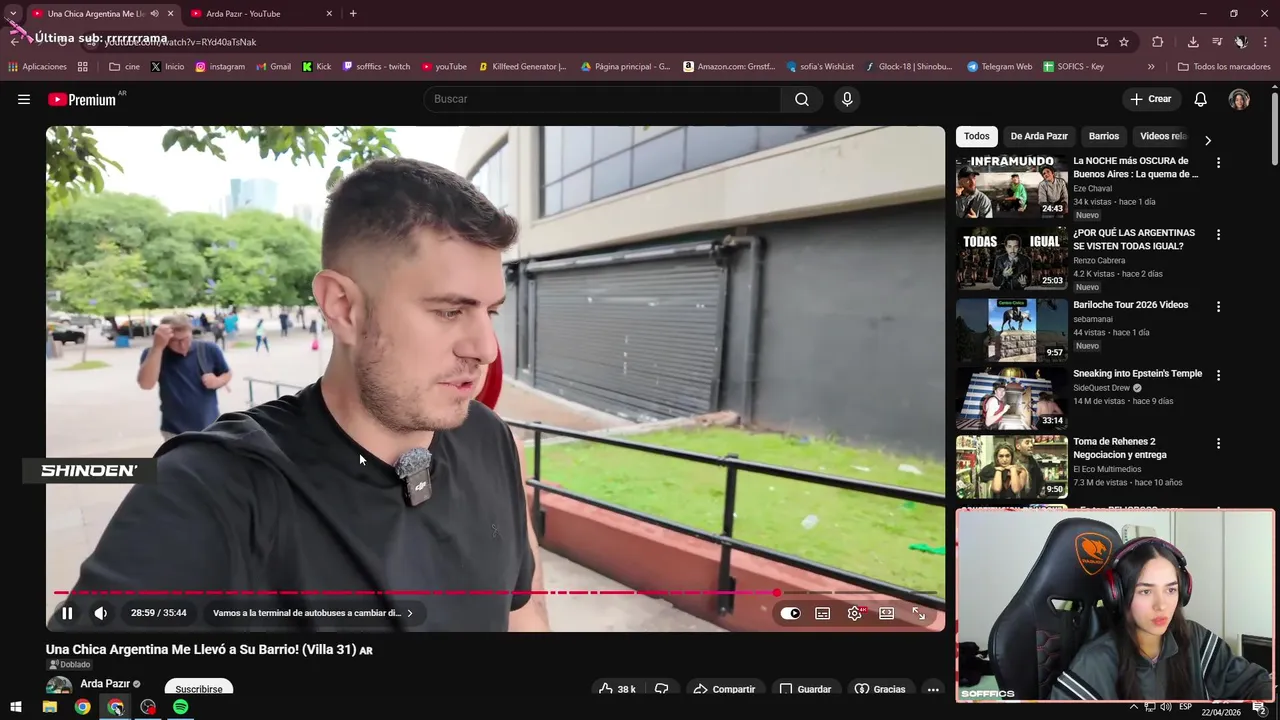Open the Chrome downloads icon
Screen dimensions: 1280x720
pos(1193,42)
